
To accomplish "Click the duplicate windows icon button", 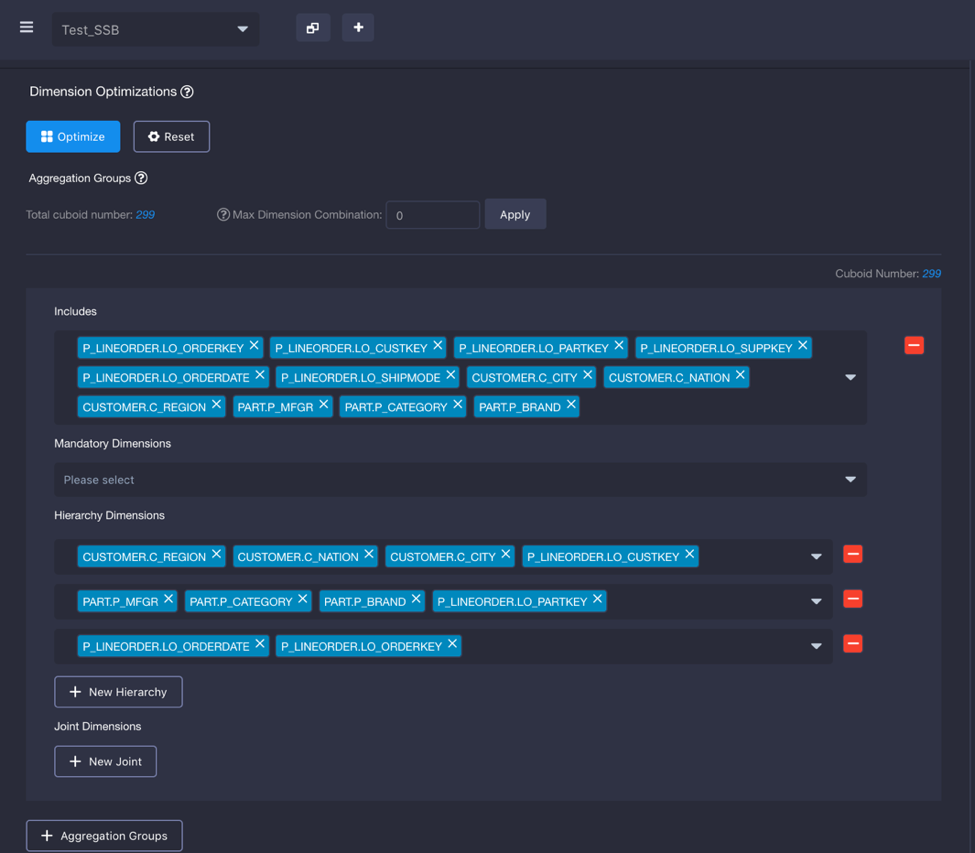I will 313,28.
